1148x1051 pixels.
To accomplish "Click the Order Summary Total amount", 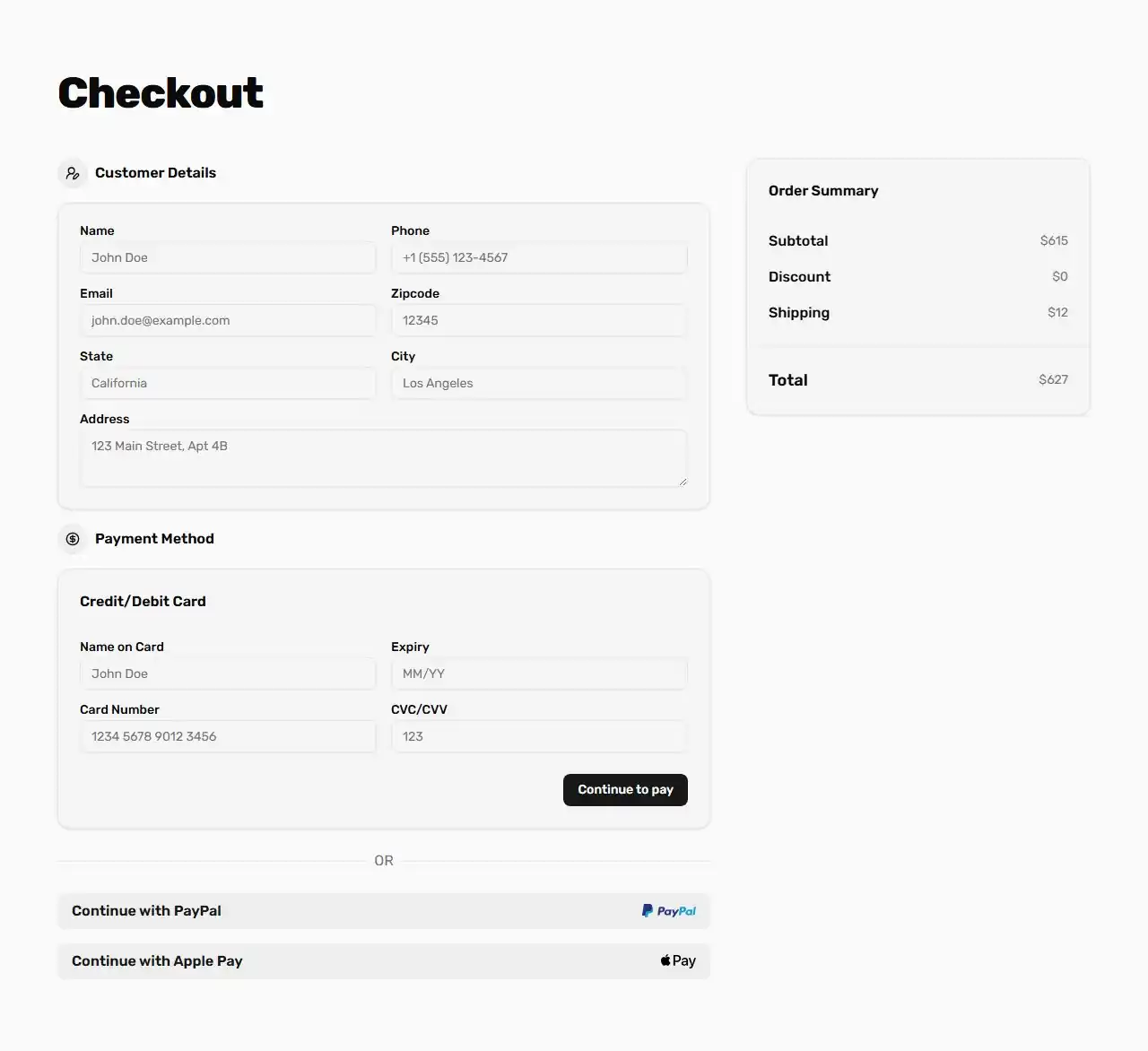I will (x=1053, y=379).
